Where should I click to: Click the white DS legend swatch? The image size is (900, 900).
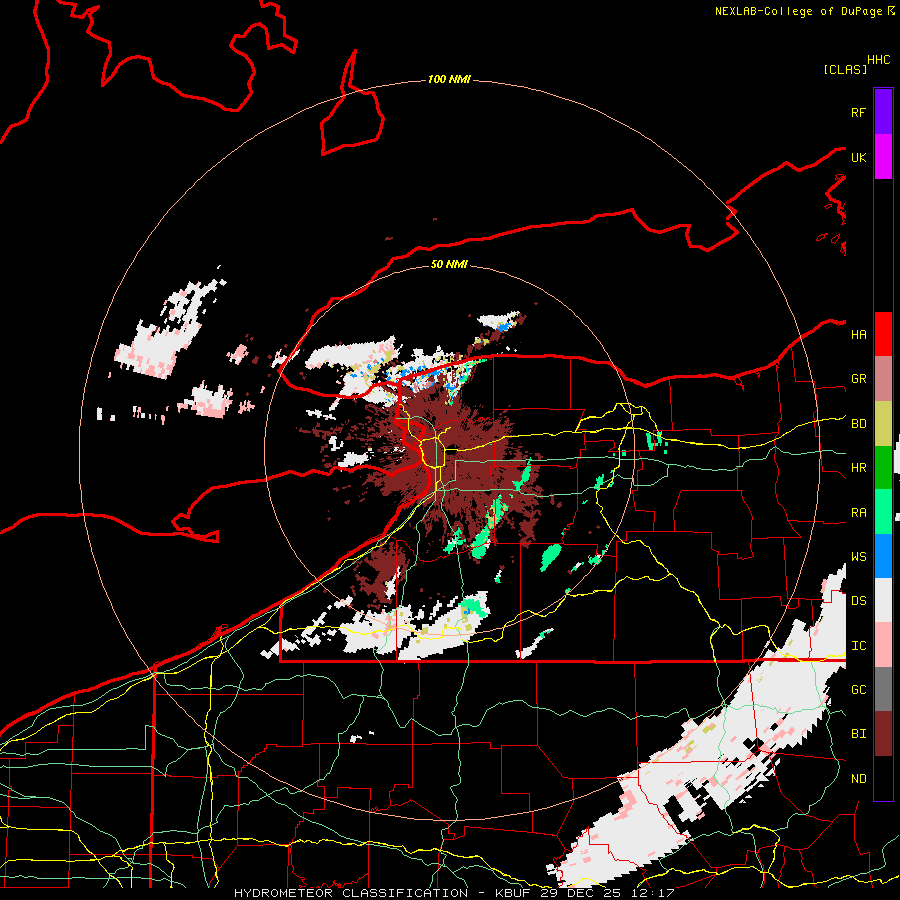tap(883, 600)
